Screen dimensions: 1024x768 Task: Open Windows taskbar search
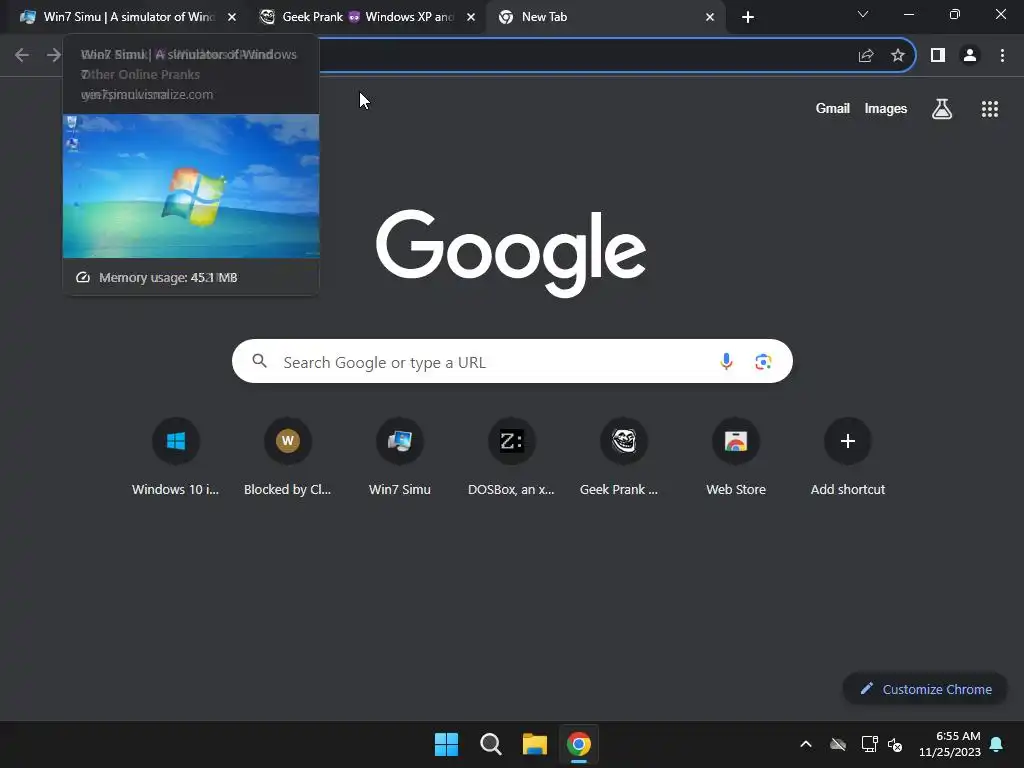490,744
